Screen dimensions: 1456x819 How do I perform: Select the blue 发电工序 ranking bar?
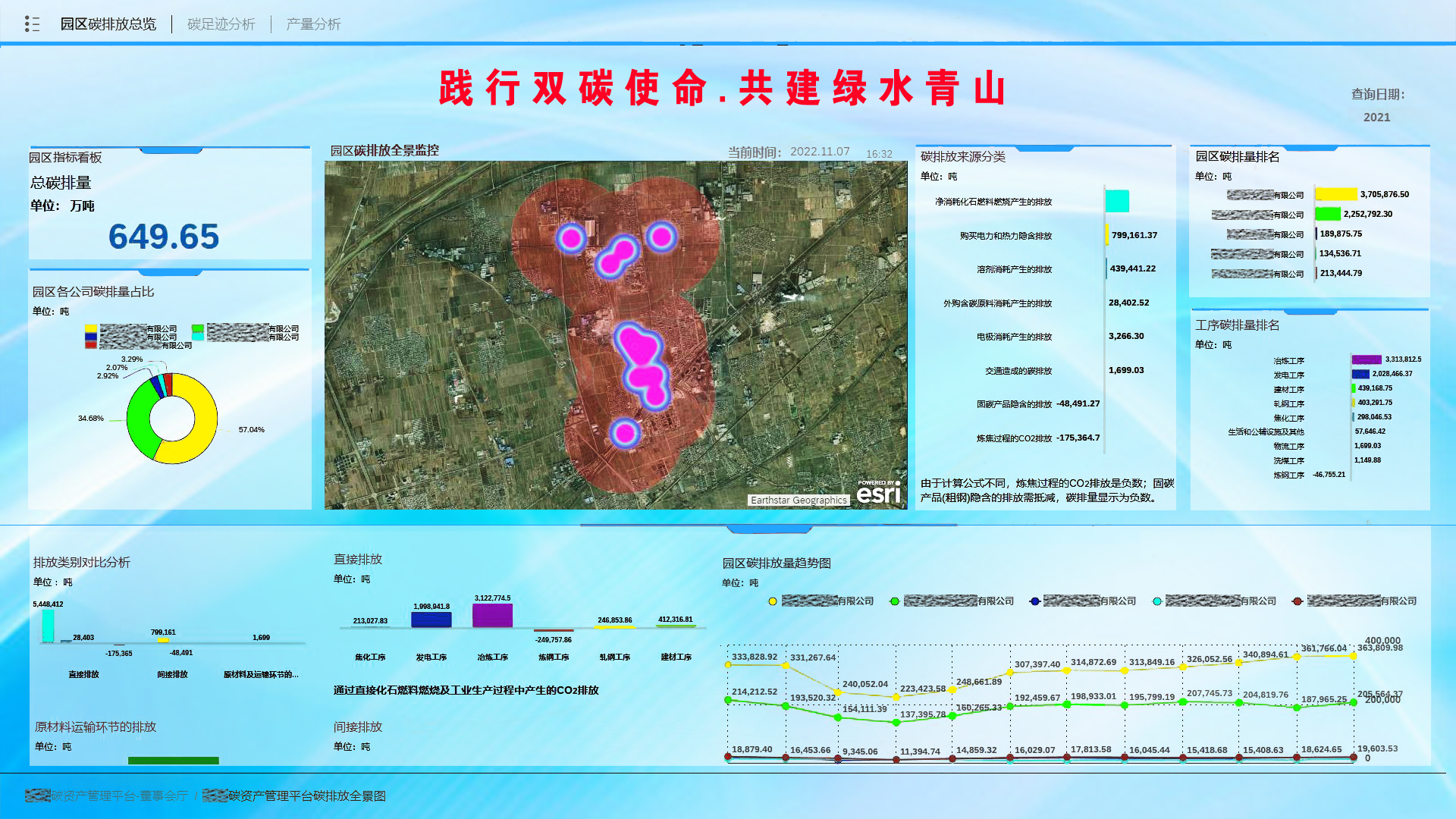pos(1360,374)
